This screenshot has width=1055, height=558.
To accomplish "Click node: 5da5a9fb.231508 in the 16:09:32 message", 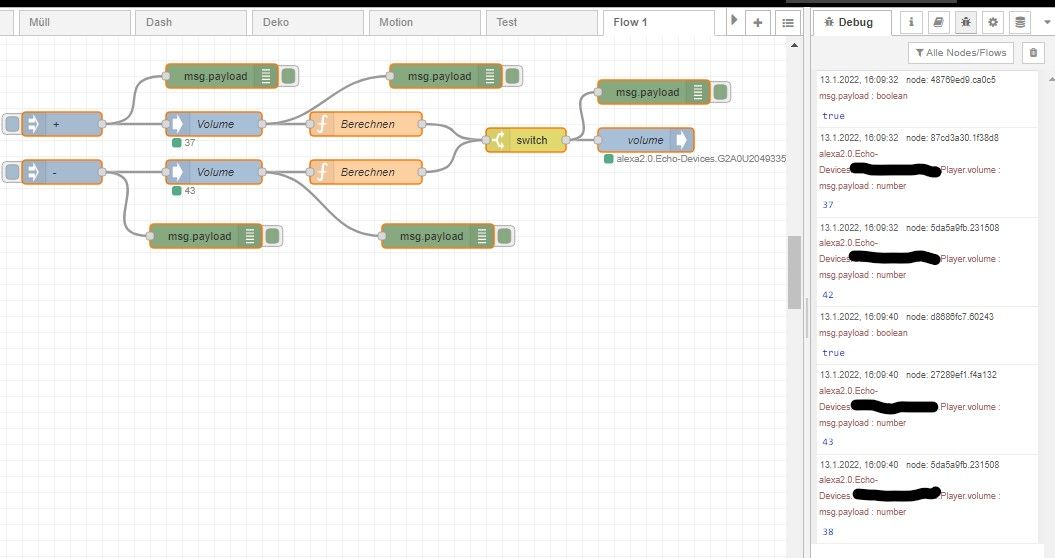I will pyautogui.click(x=952, y=228).
